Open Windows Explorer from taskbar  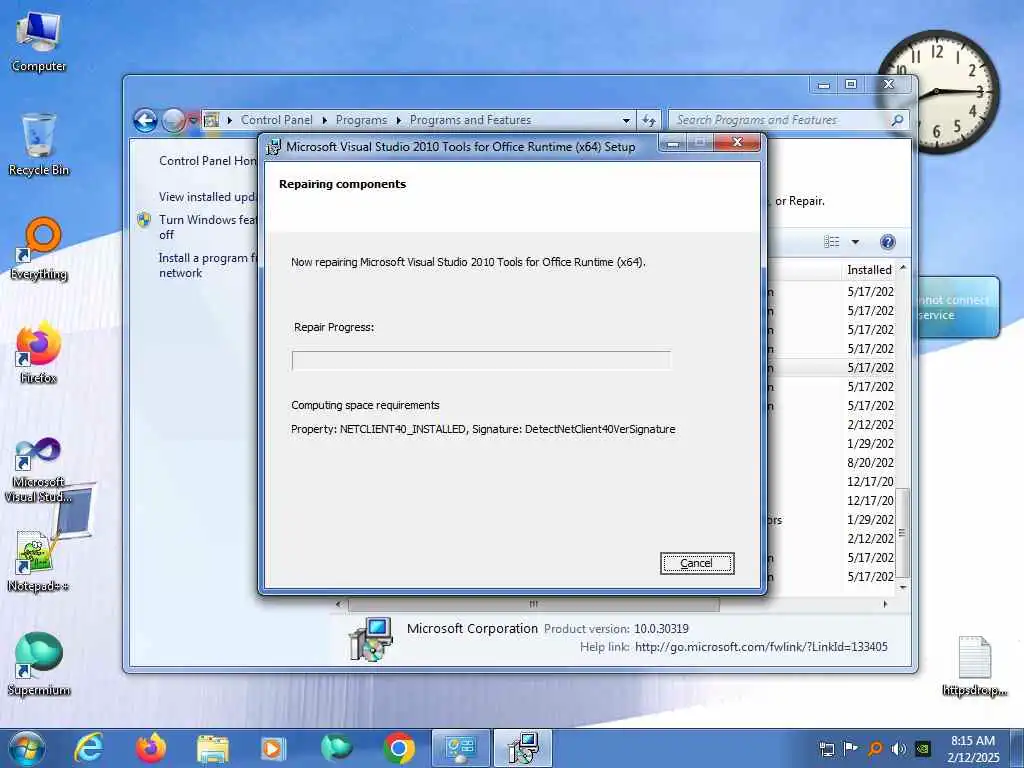(213, 748)
